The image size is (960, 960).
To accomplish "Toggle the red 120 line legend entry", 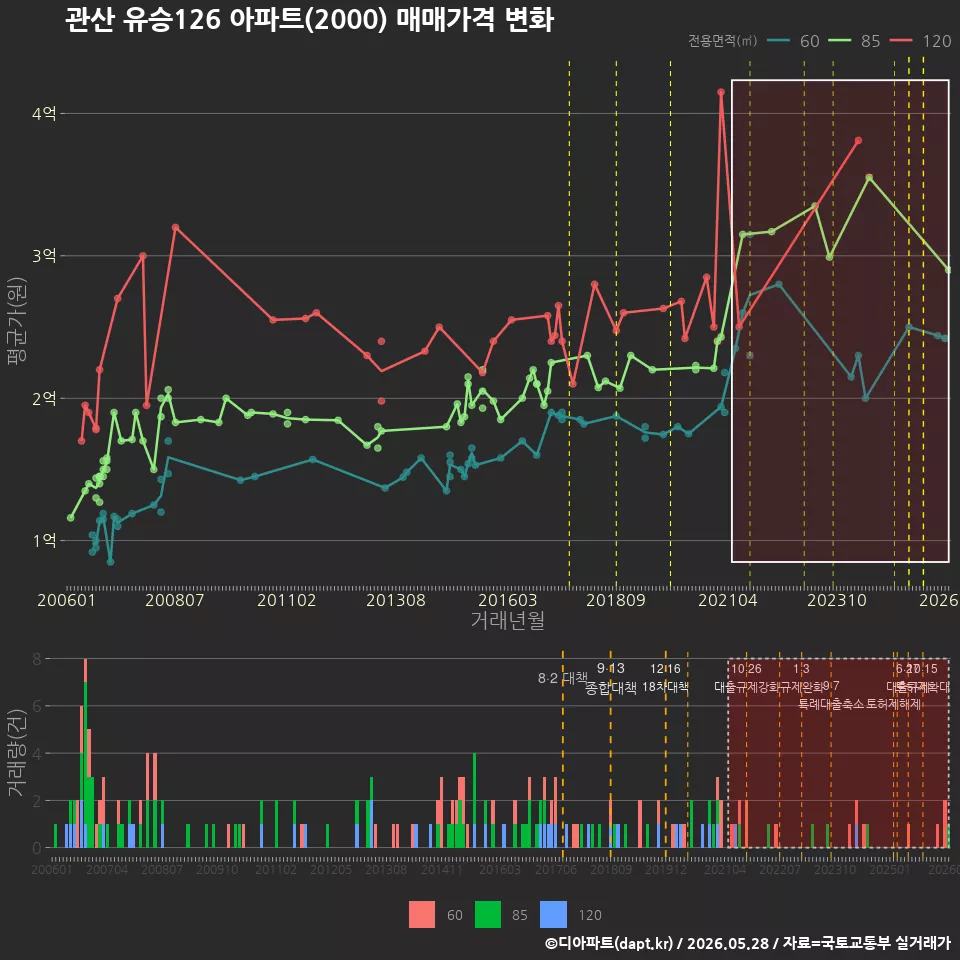I will (920, 41).
